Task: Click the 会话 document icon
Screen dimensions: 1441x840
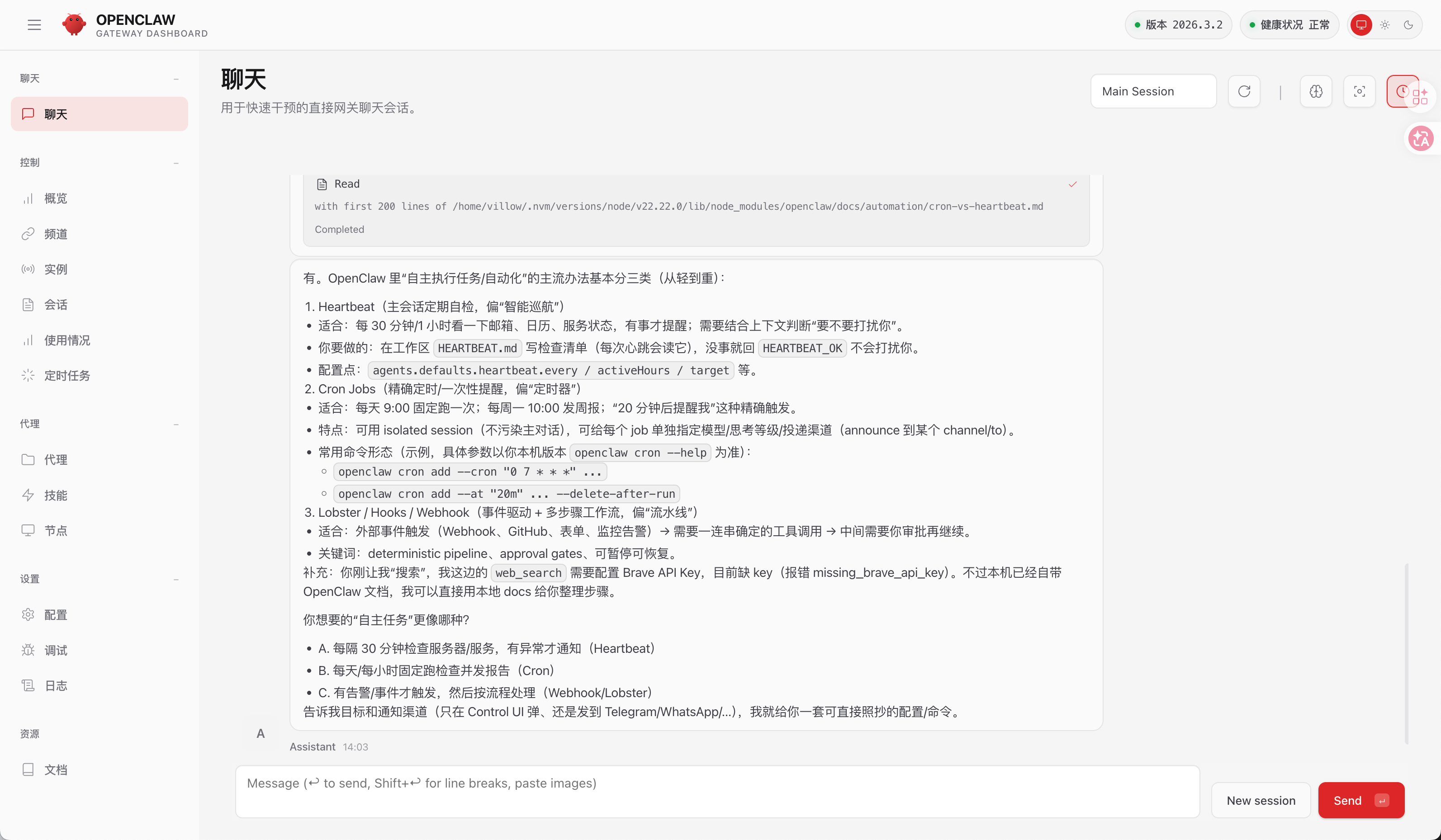Action: click(28, 305)
